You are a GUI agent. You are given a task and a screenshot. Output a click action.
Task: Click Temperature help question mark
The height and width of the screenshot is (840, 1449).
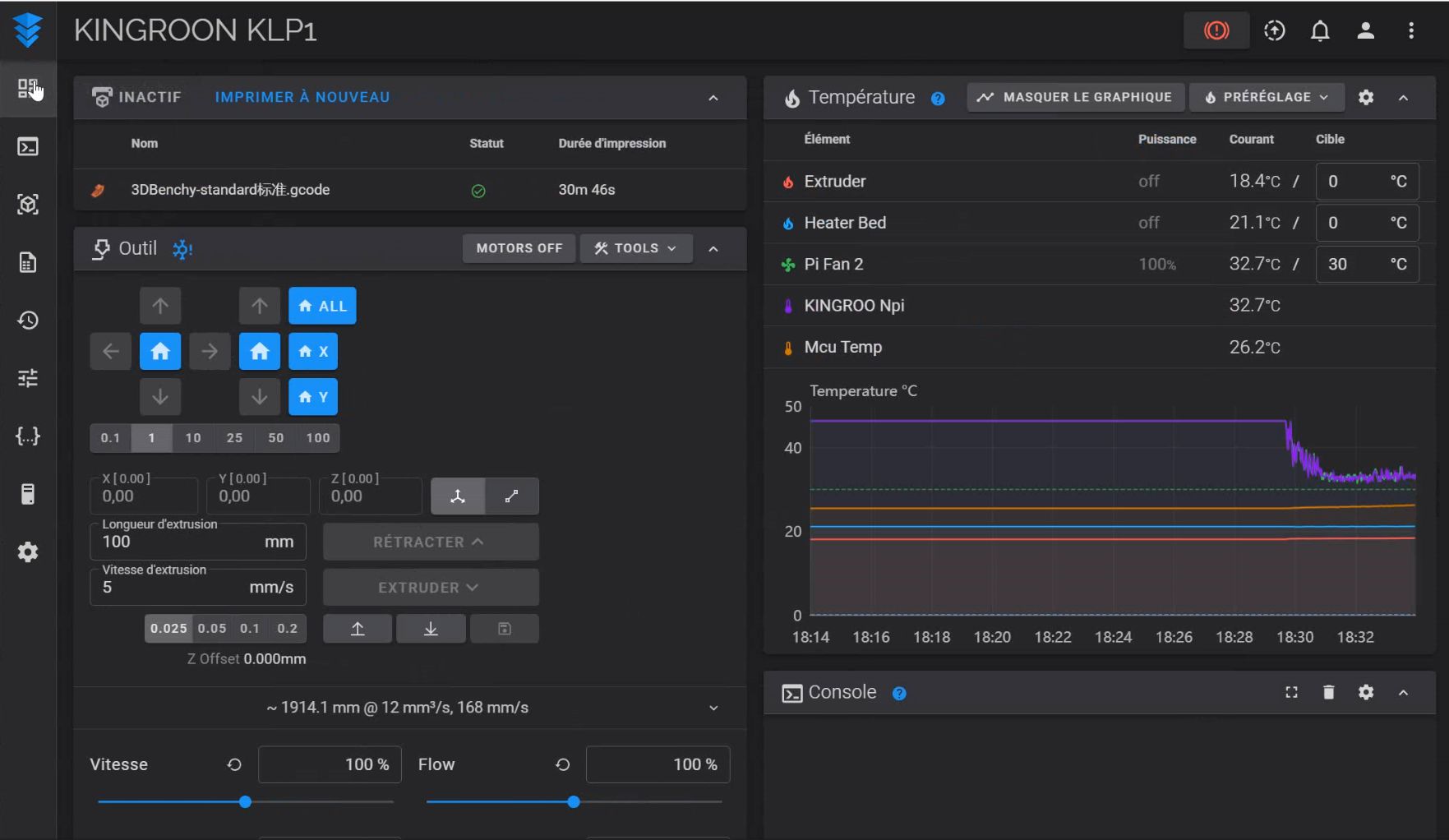click(x=938, y=99)
